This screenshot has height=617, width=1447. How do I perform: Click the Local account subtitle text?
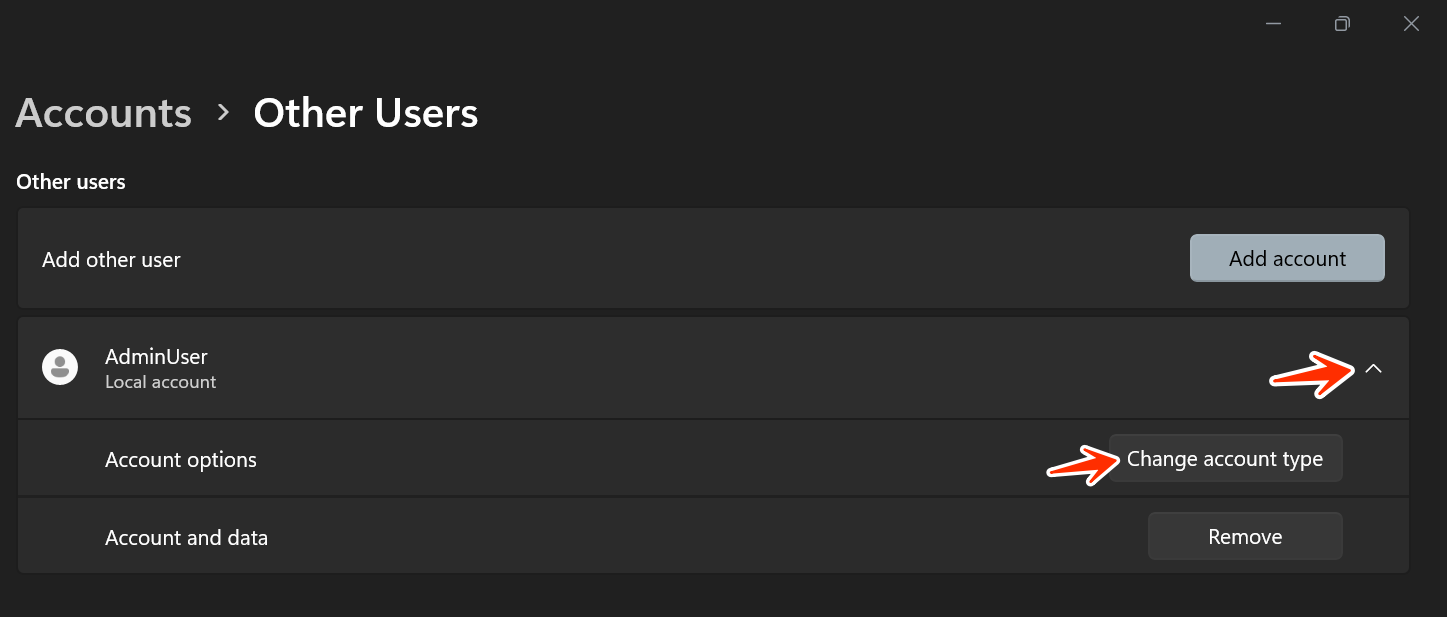coord(160,382)
